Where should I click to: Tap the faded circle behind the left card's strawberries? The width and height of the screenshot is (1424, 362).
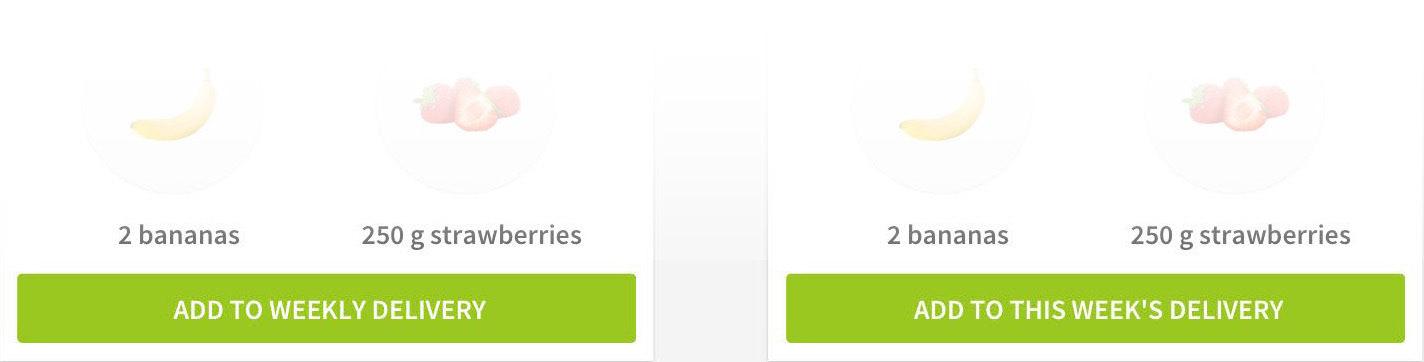[x=467, y=112]
